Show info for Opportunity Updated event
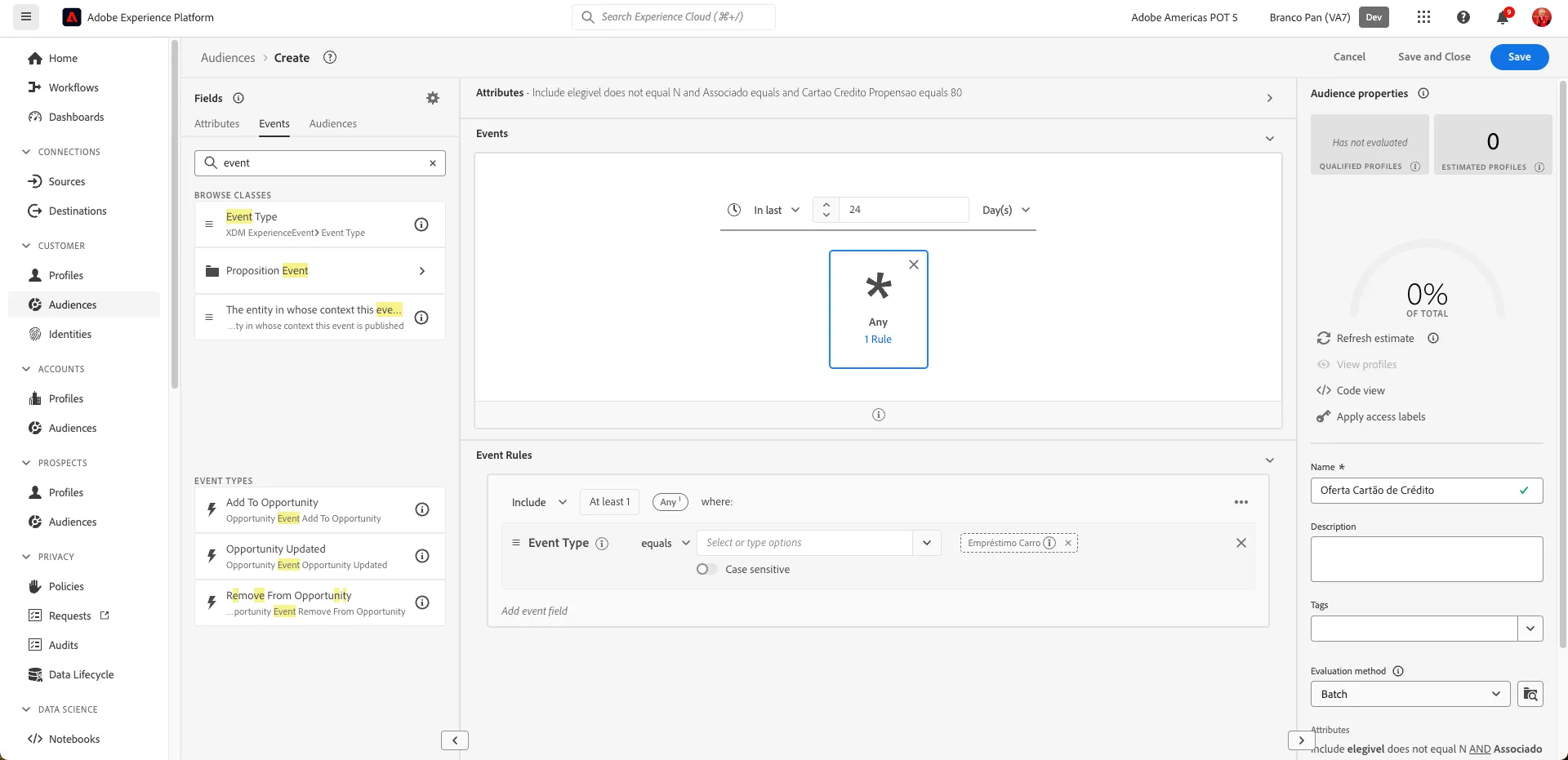The image size is (1568, 760). click(x=422, y=556)
